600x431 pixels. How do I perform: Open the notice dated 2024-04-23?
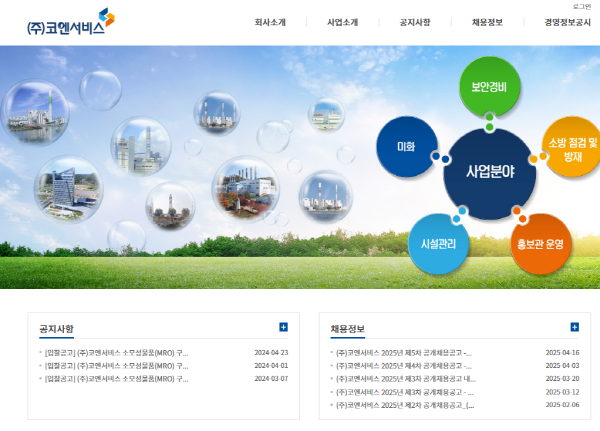pyautogui.click(x=116, y=353)
